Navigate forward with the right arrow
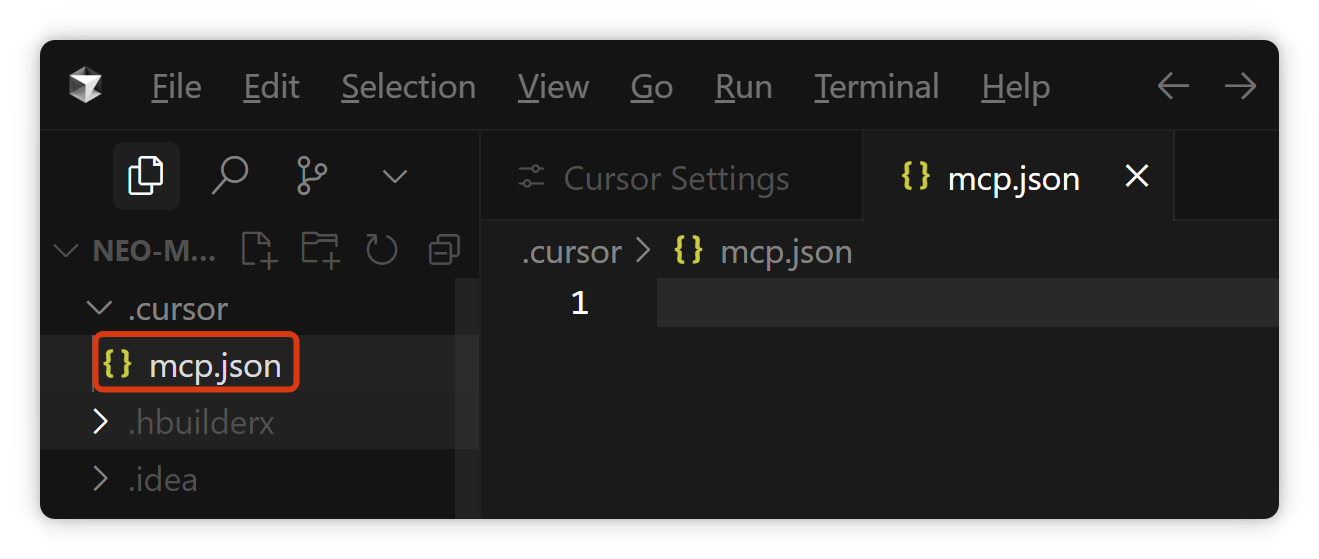 [1240, 87]
